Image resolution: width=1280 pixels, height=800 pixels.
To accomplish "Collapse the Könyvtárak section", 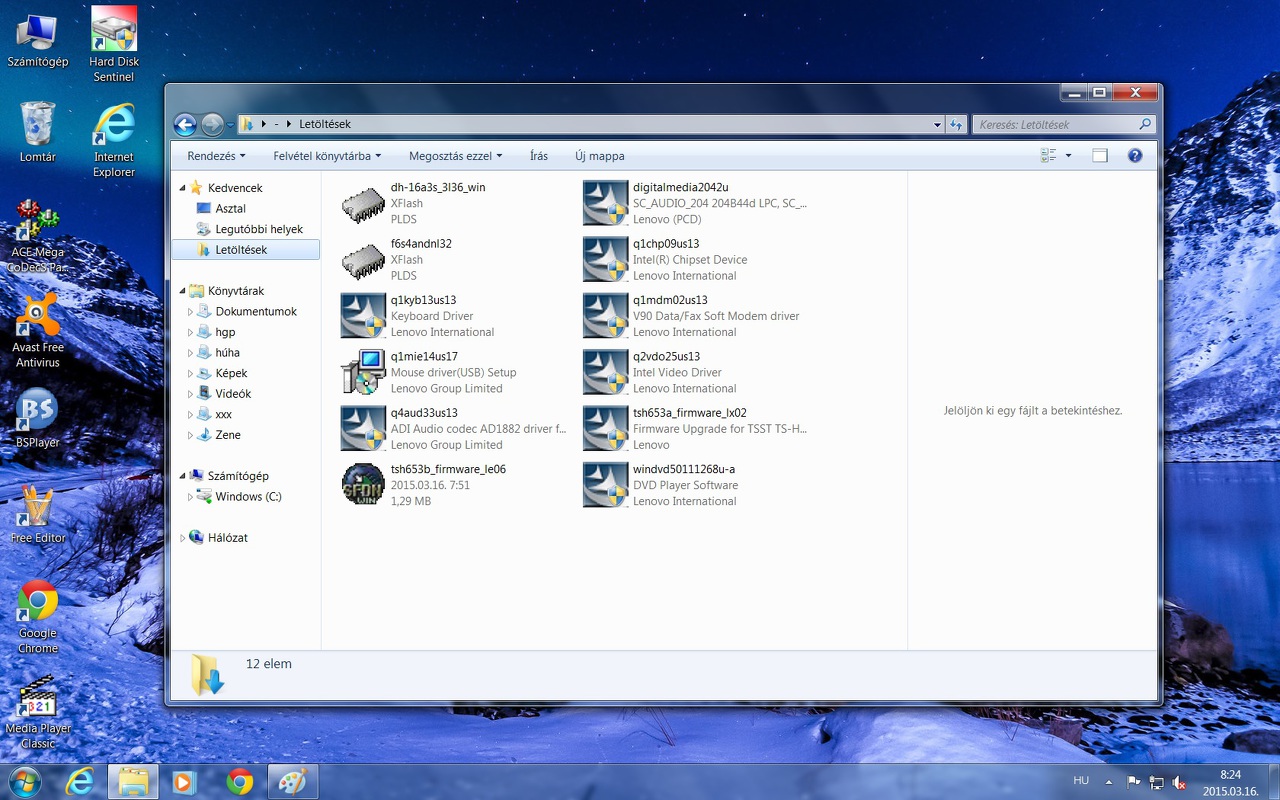I will pos(182,291).
